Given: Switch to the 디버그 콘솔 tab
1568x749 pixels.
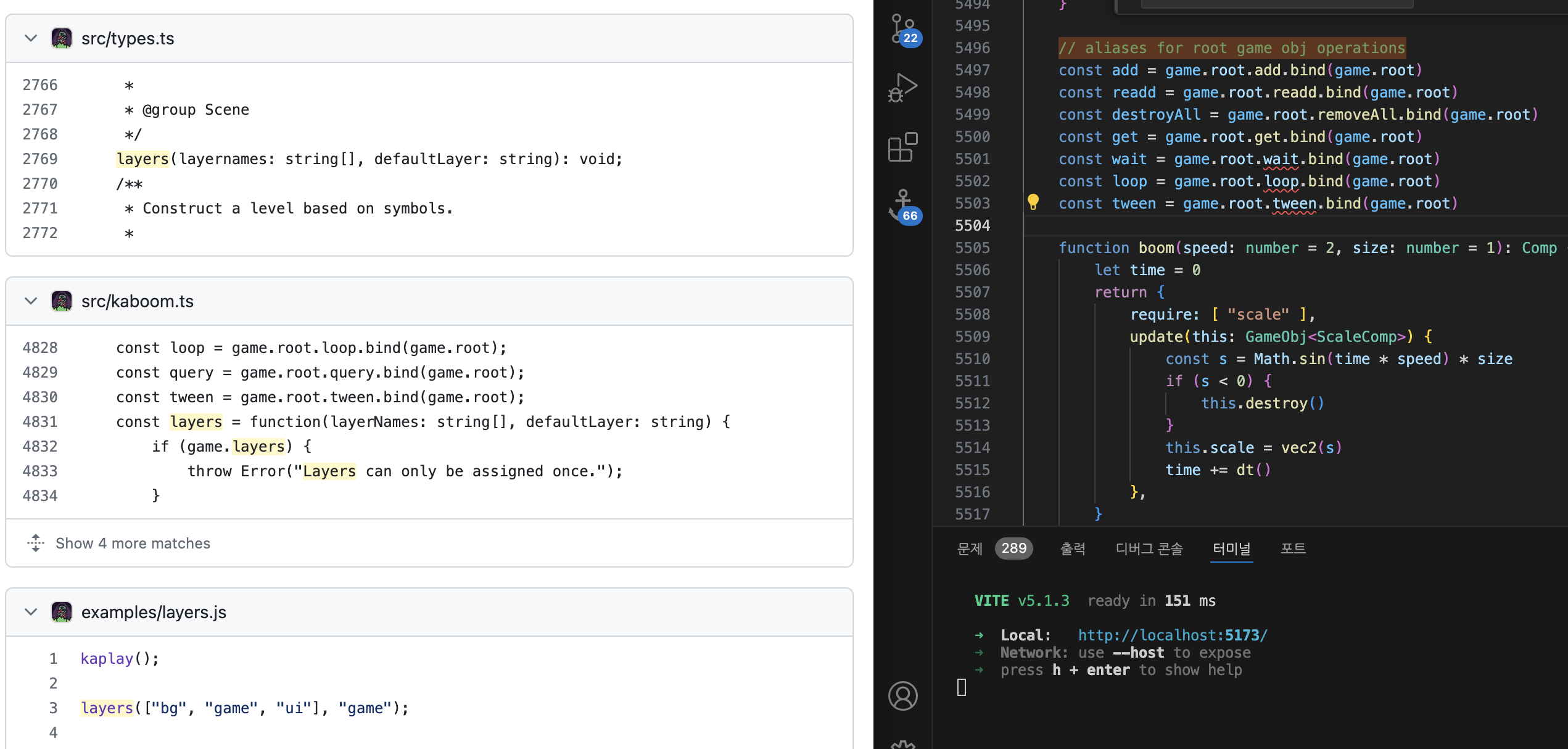Looking at the screenshot, I should tap(1149, 548).
